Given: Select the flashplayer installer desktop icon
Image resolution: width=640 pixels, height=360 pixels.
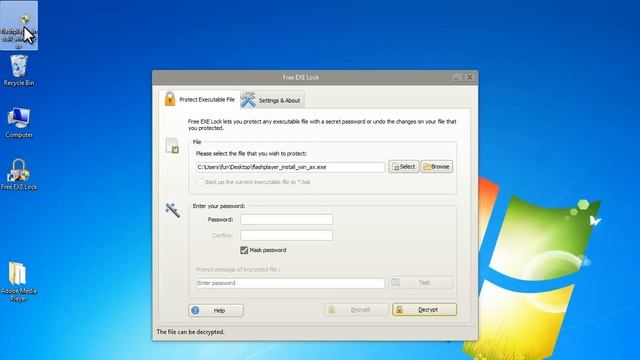Looking at the screenshot, I should pyautogui.click(x=19, y=26).
